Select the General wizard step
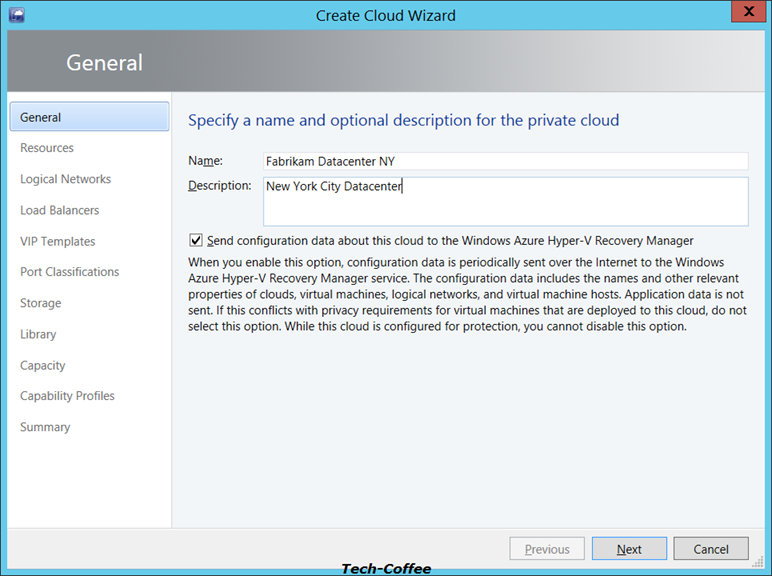Image resolution: width=772 pixels, height=576 pixels. point(89,117)
